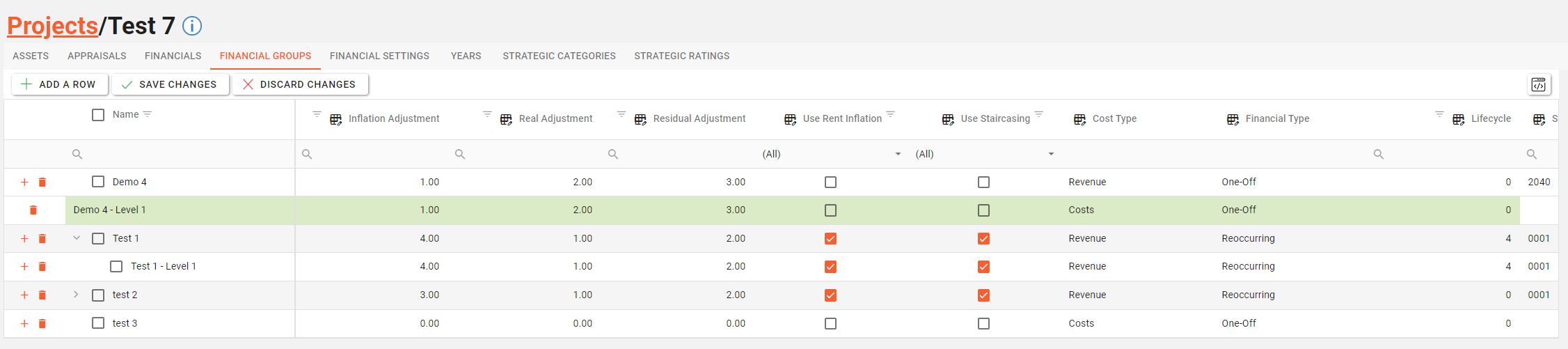
Task: Uncheck Use Rent Inflation for Test 1
Action: point(830,239)
